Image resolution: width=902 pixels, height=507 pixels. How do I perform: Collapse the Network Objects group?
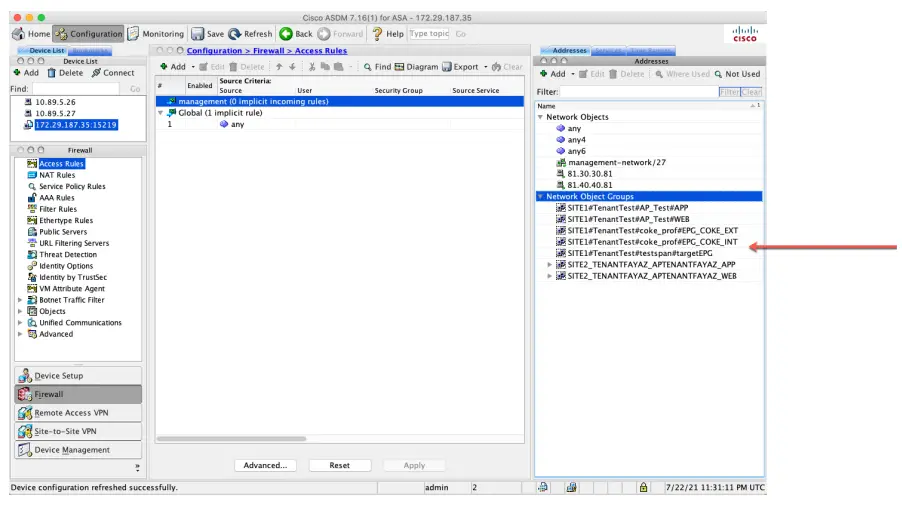tap(540, 117)
